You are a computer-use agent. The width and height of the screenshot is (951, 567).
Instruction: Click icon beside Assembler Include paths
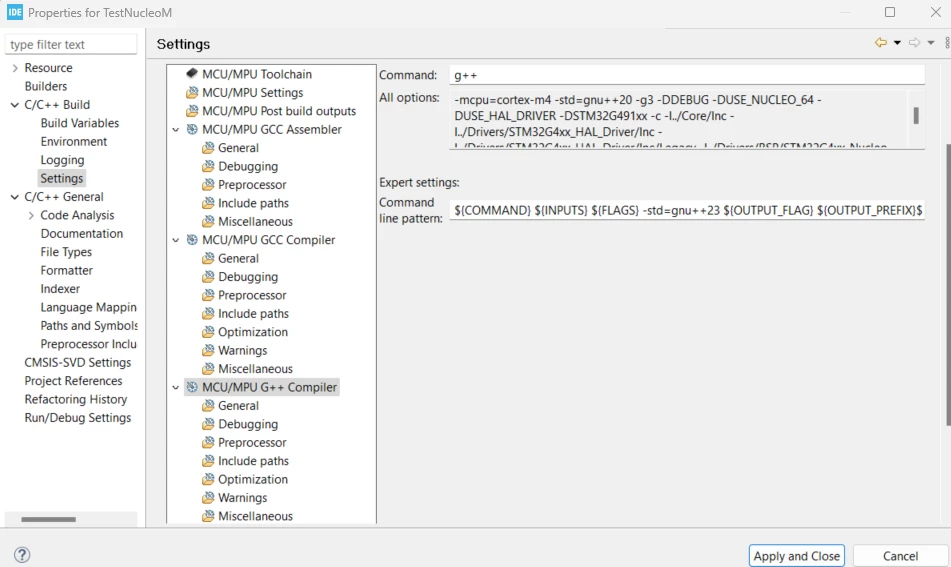click(208, 203)
